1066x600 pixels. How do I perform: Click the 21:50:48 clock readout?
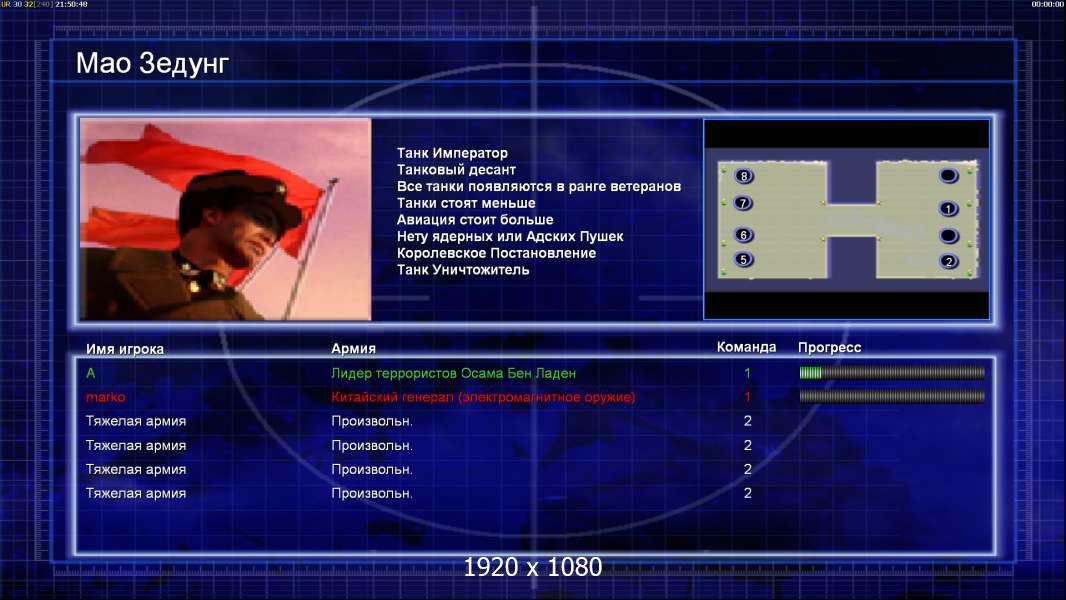71,4
